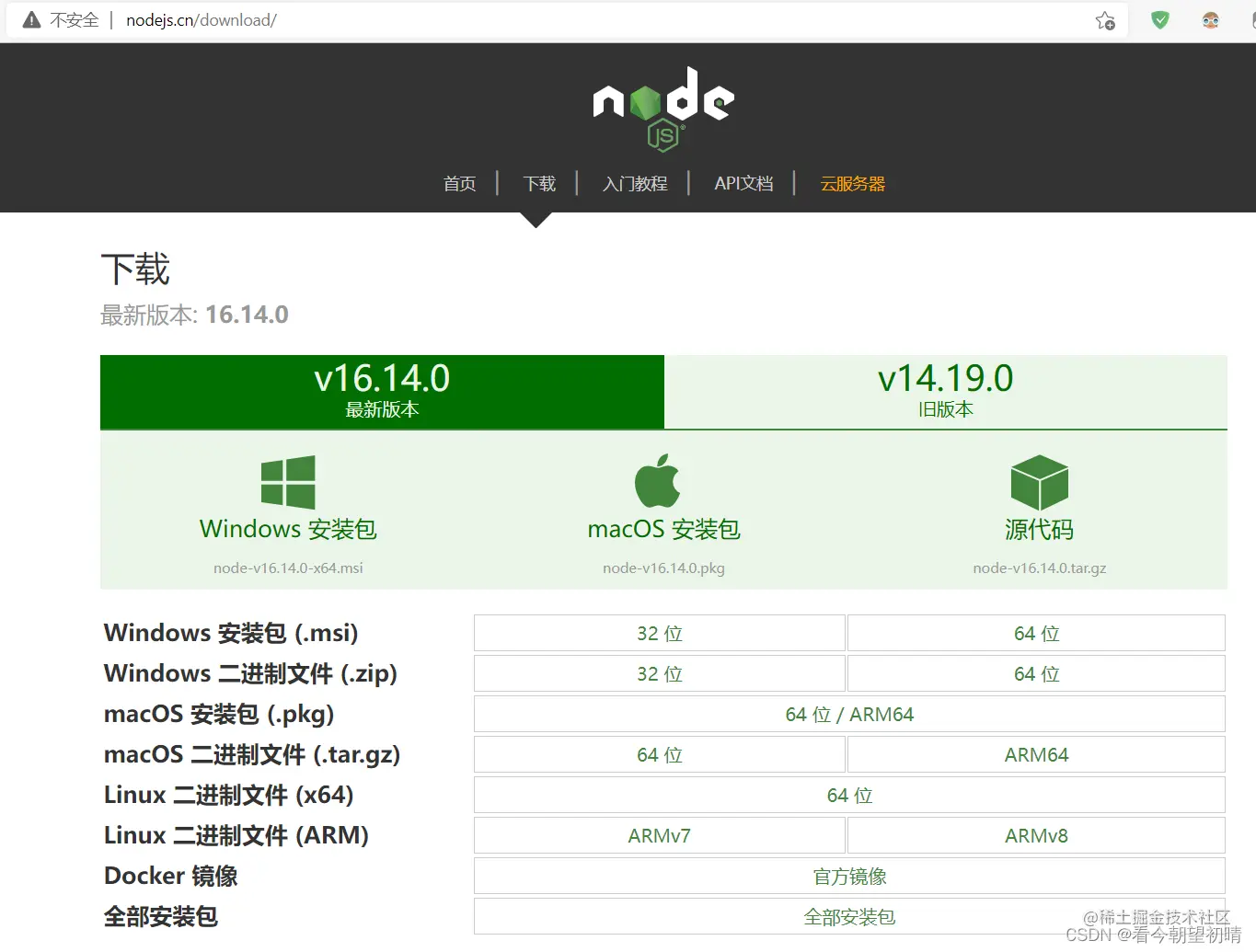Screen dimensions: 1256x952
Task: Download Windows .zip 32 位 binary
Action: click(660, 673)
